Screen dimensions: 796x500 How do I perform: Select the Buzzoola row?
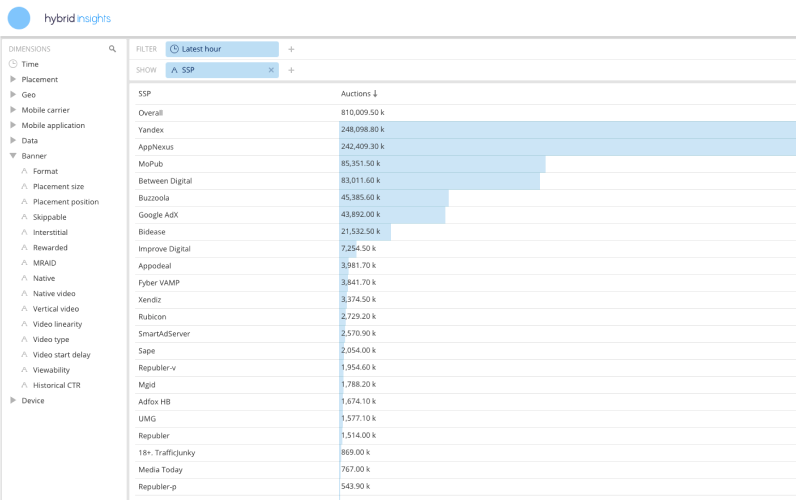click(466, 198)
